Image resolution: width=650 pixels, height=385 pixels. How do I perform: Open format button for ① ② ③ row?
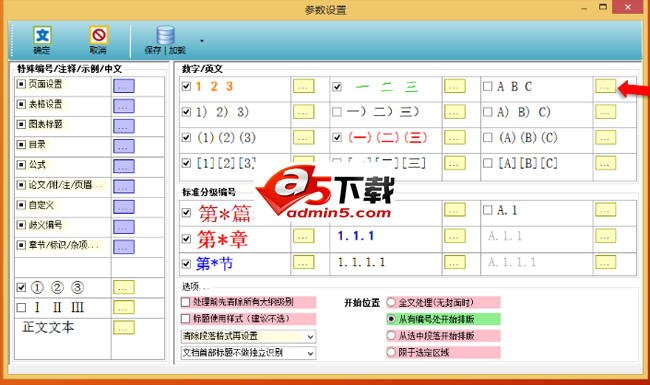coord(124,287)
